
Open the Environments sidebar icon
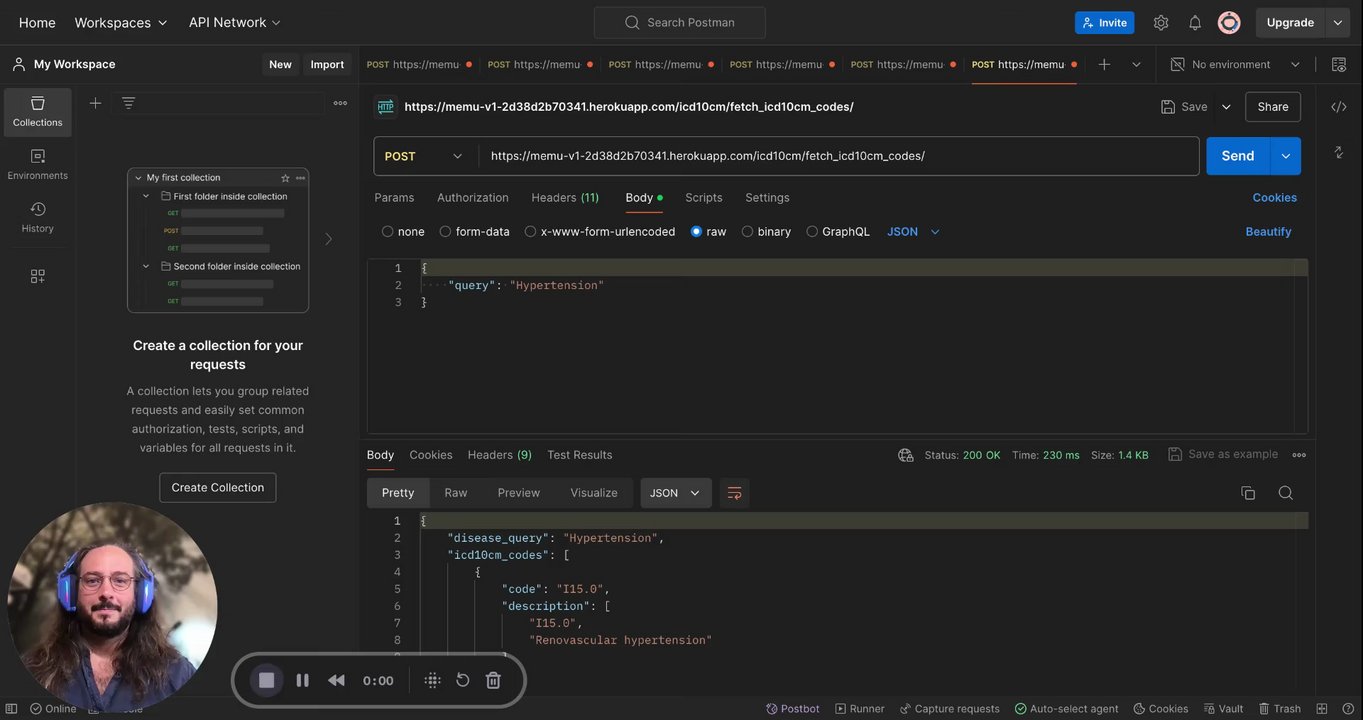[37, 164]
